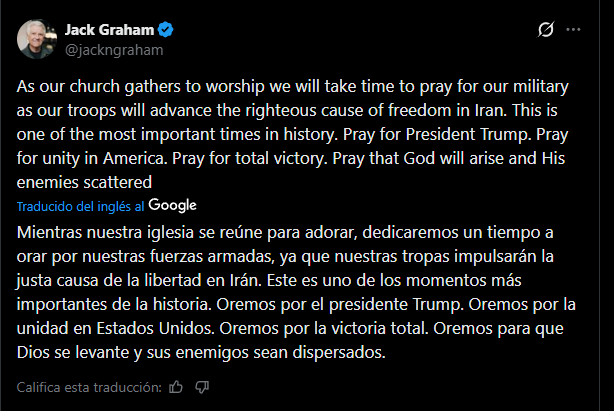Click the "Califica esta traducción" label
This screenshot has width=614, height=411.
pos(88,386)
